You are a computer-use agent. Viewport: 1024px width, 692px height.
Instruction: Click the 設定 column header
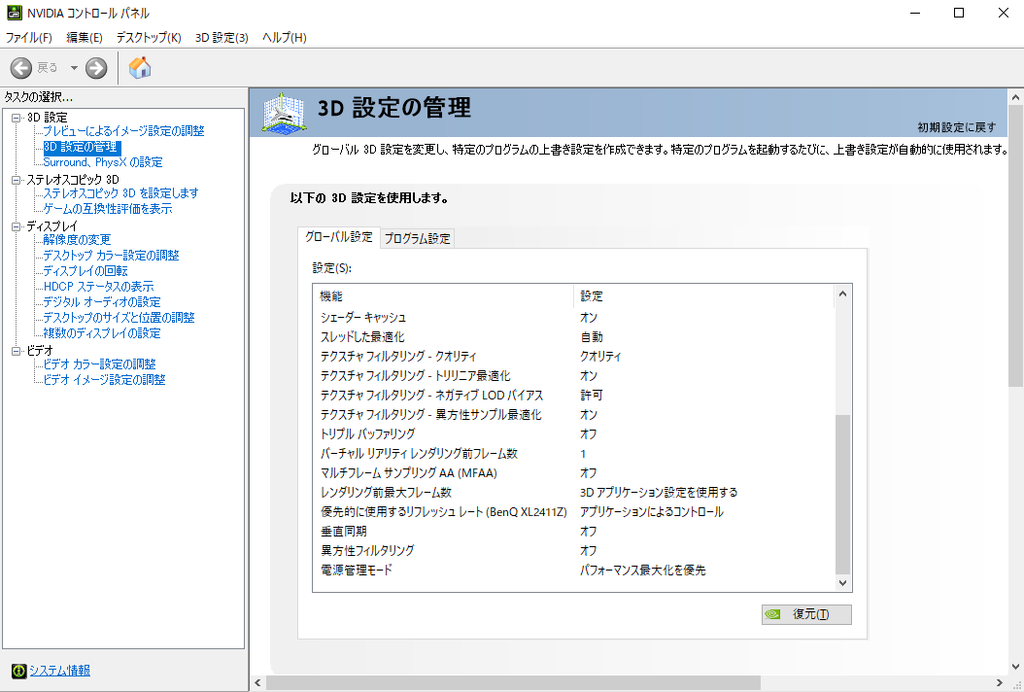(704, 296)
